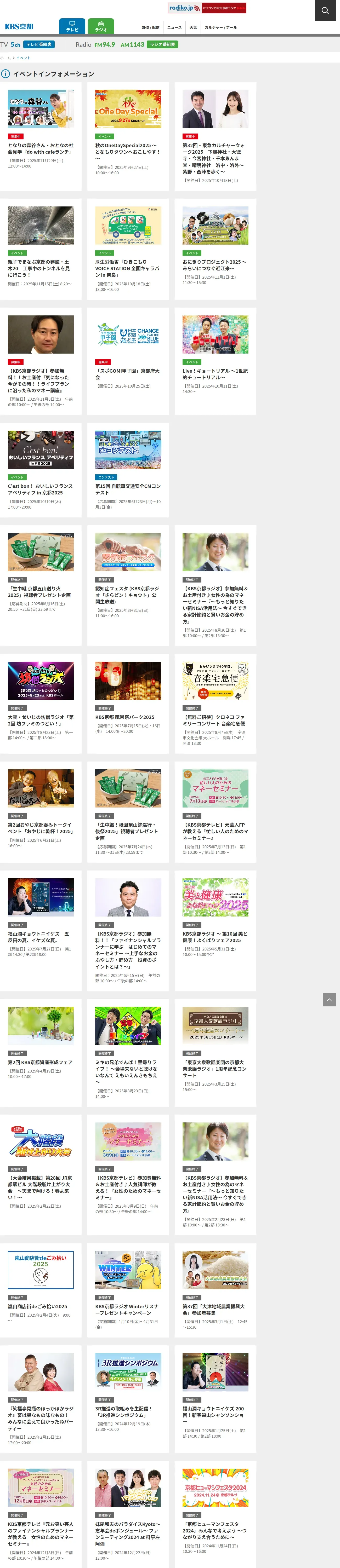
Task: Open ミキの兄弟でんぱ！里帰りライブ thumbnail
Action: [x=128, y=1026]
